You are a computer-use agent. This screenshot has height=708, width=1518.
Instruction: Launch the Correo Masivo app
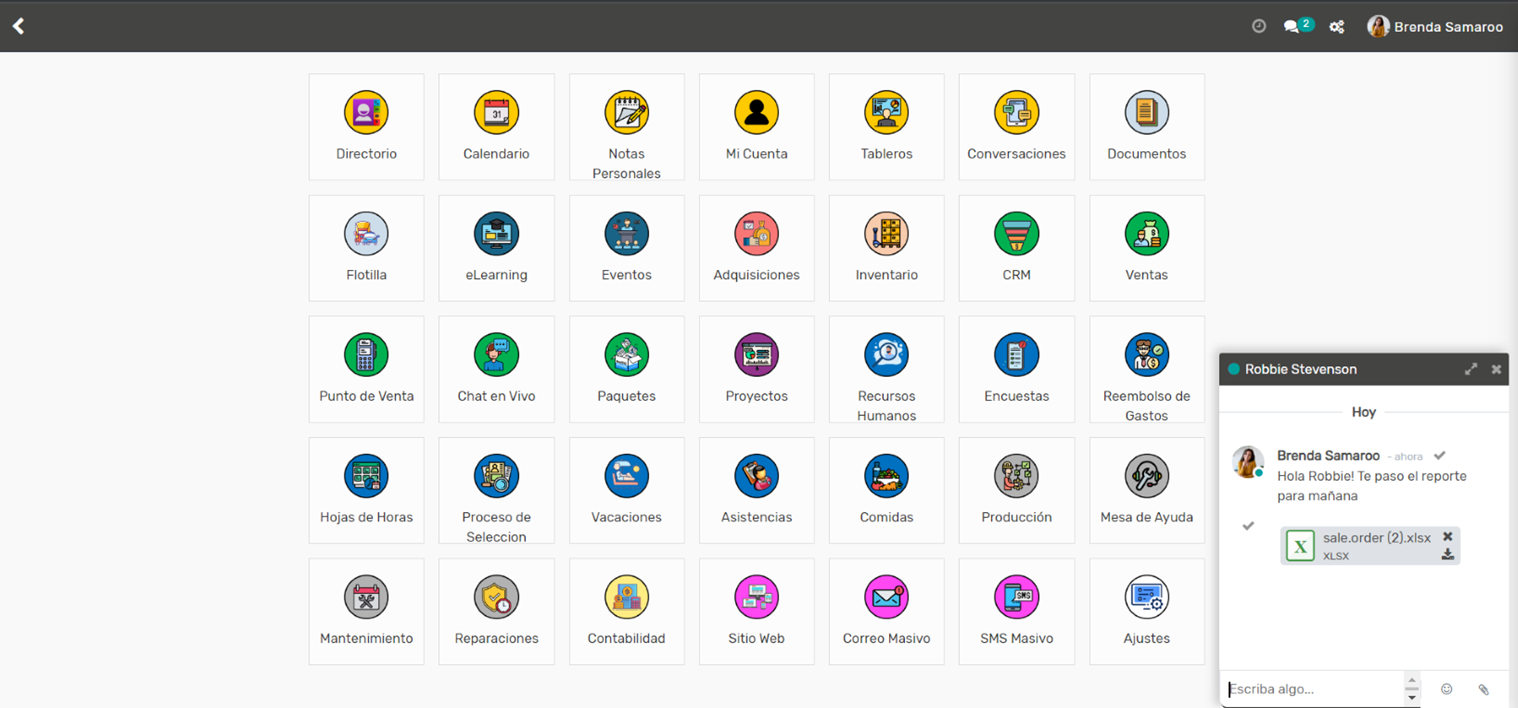(886, 610)
